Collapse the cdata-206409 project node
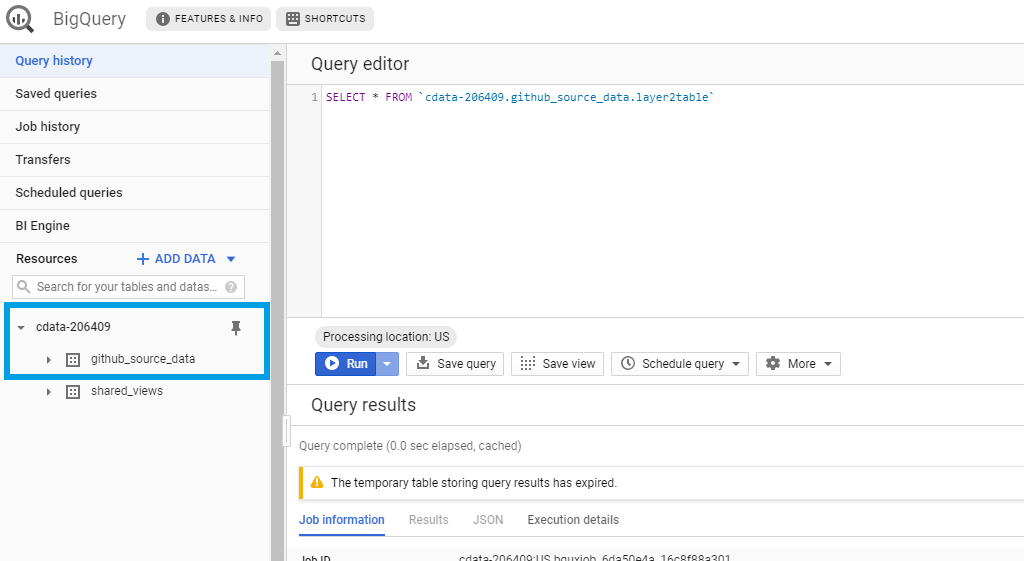Screen dimensions: 1024x561 click(21, 327)
